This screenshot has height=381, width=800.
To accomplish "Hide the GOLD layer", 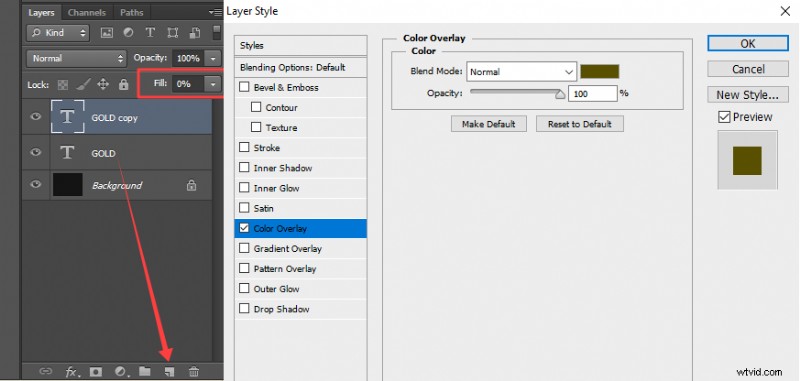I will coord(35,153).
